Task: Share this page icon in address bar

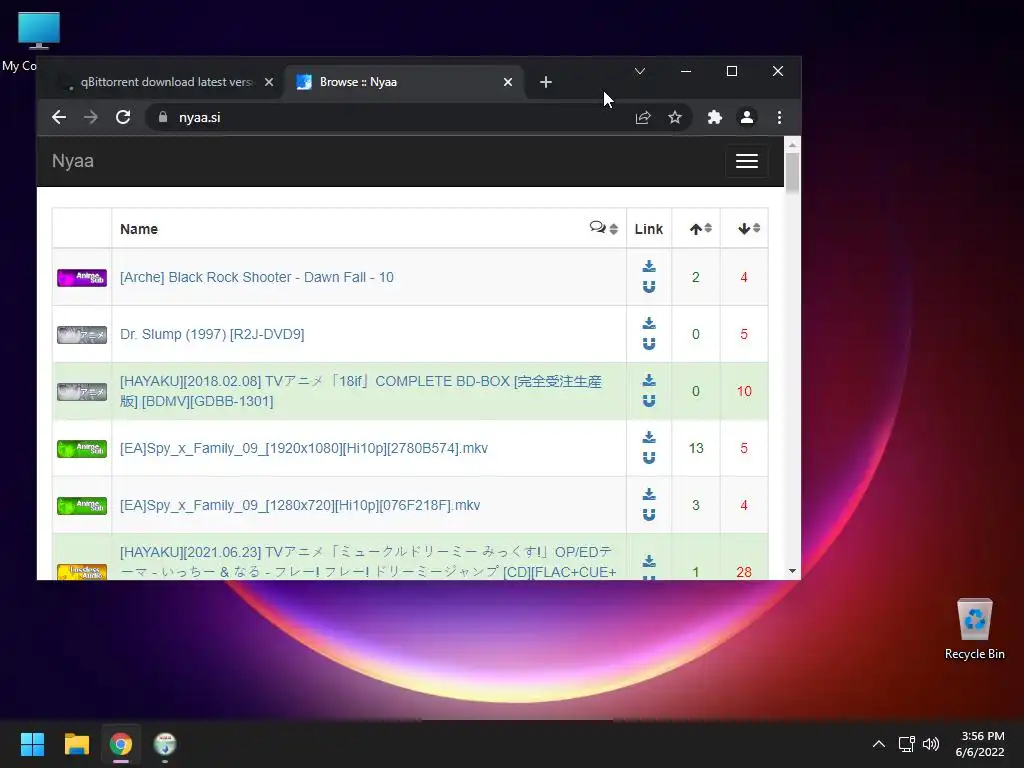Action: [x=643, y=118]
